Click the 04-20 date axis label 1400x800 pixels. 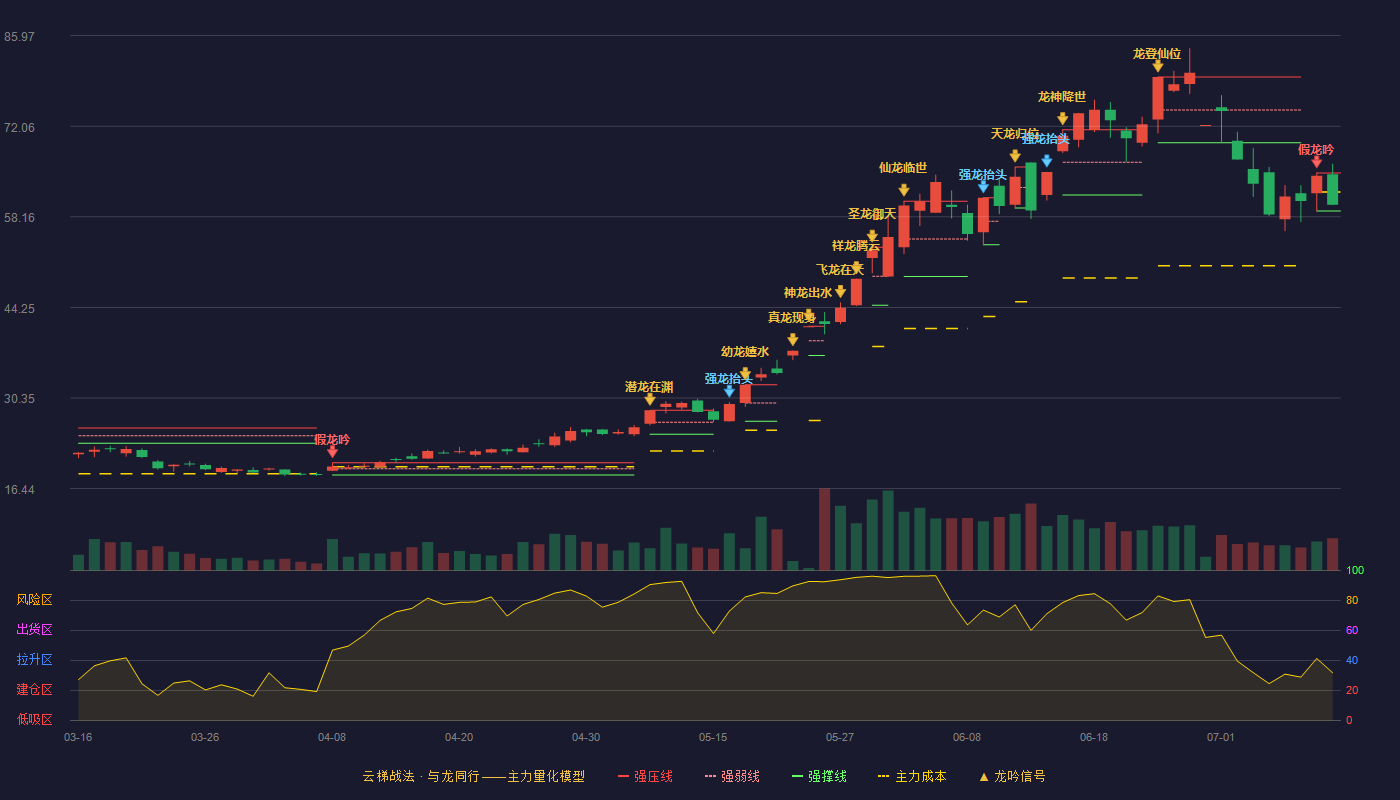coord(459,737)
